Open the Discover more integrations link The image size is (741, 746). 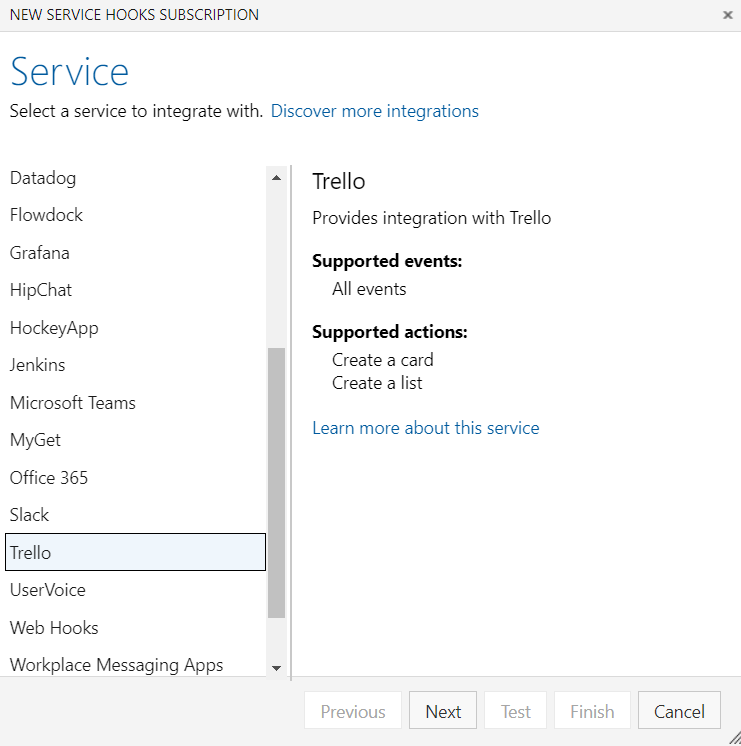374,111
